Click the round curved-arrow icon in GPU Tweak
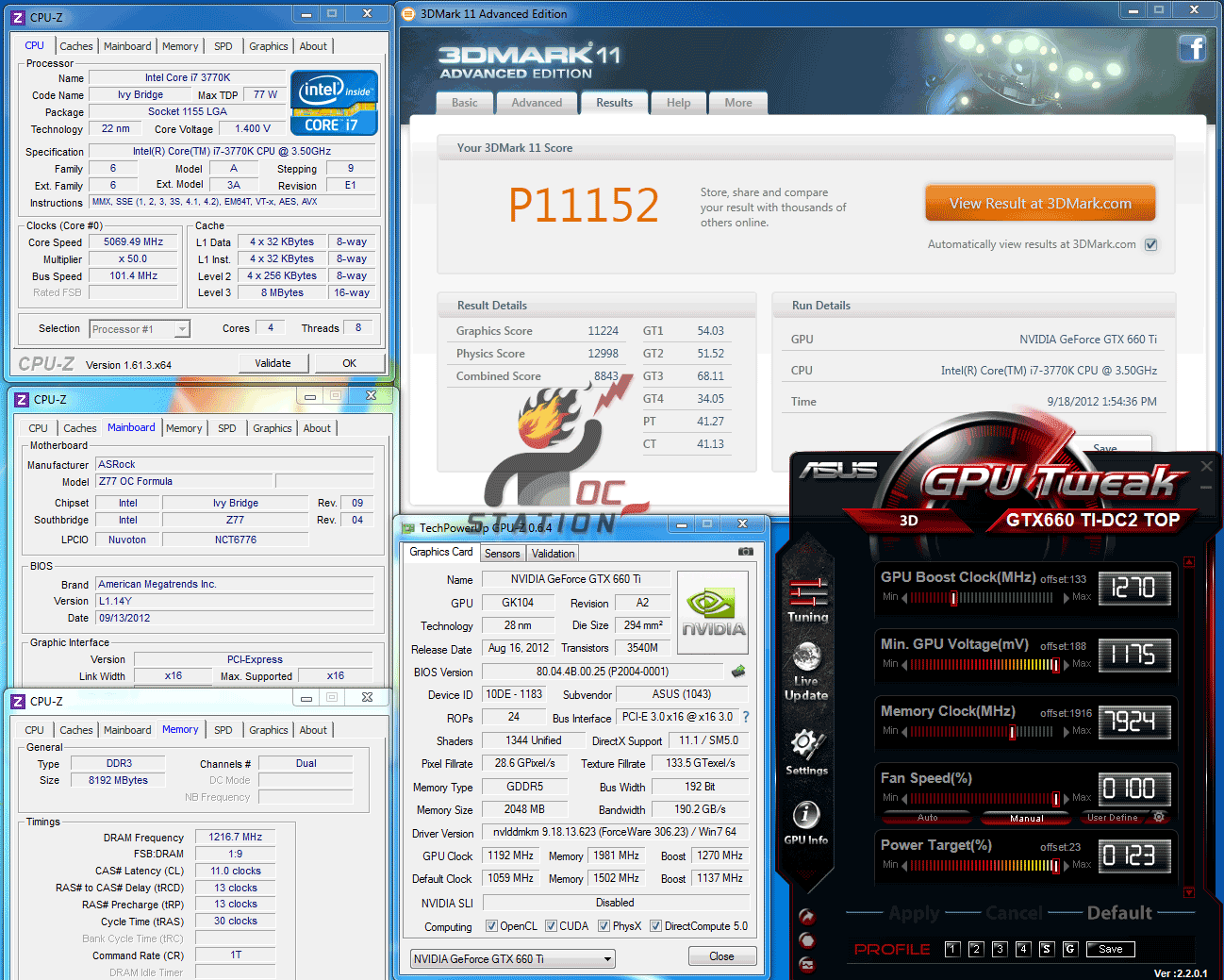This screenshot has height=980, width=1224. point(806,916)
